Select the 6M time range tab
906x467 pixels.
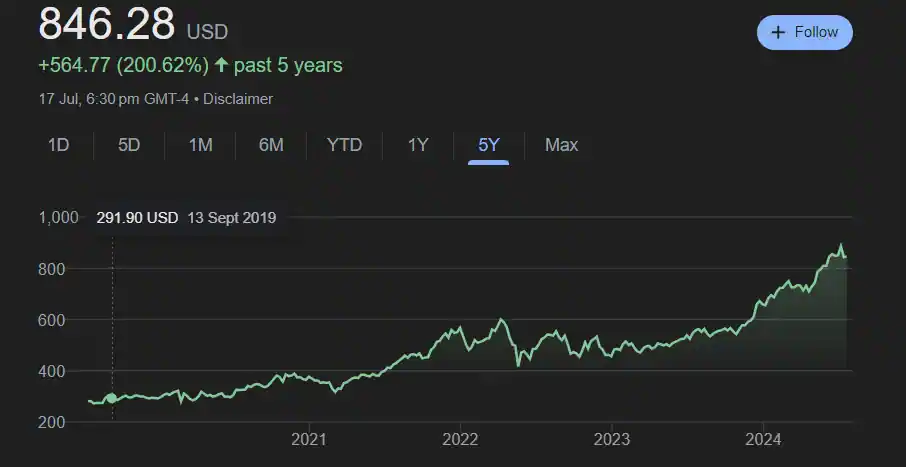tap(271, 145)
